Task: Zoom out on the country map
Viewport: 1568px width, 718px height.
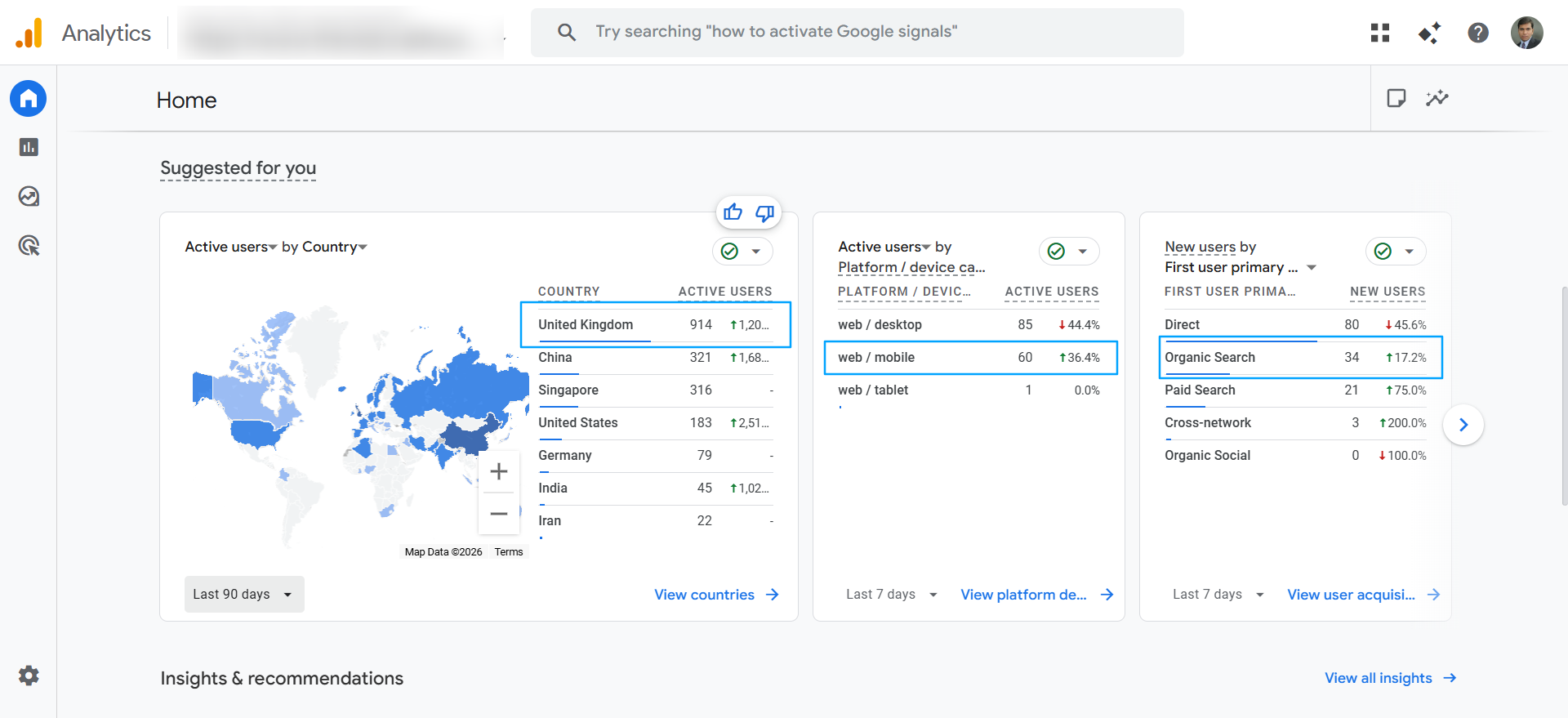Action: (499, 514)
